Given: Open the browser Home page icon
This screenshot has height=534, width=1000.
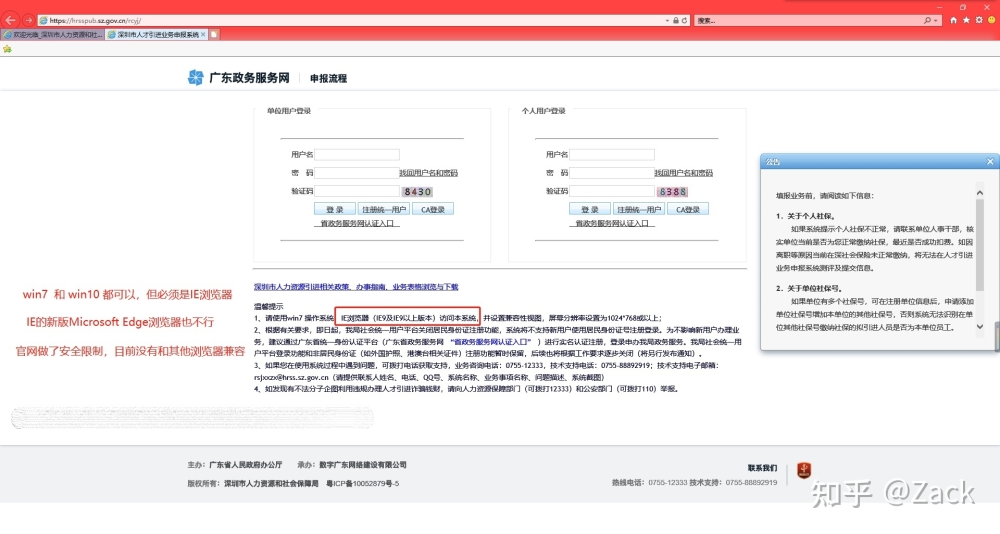Looking at the screenshot, I should [x=953, y=20].
